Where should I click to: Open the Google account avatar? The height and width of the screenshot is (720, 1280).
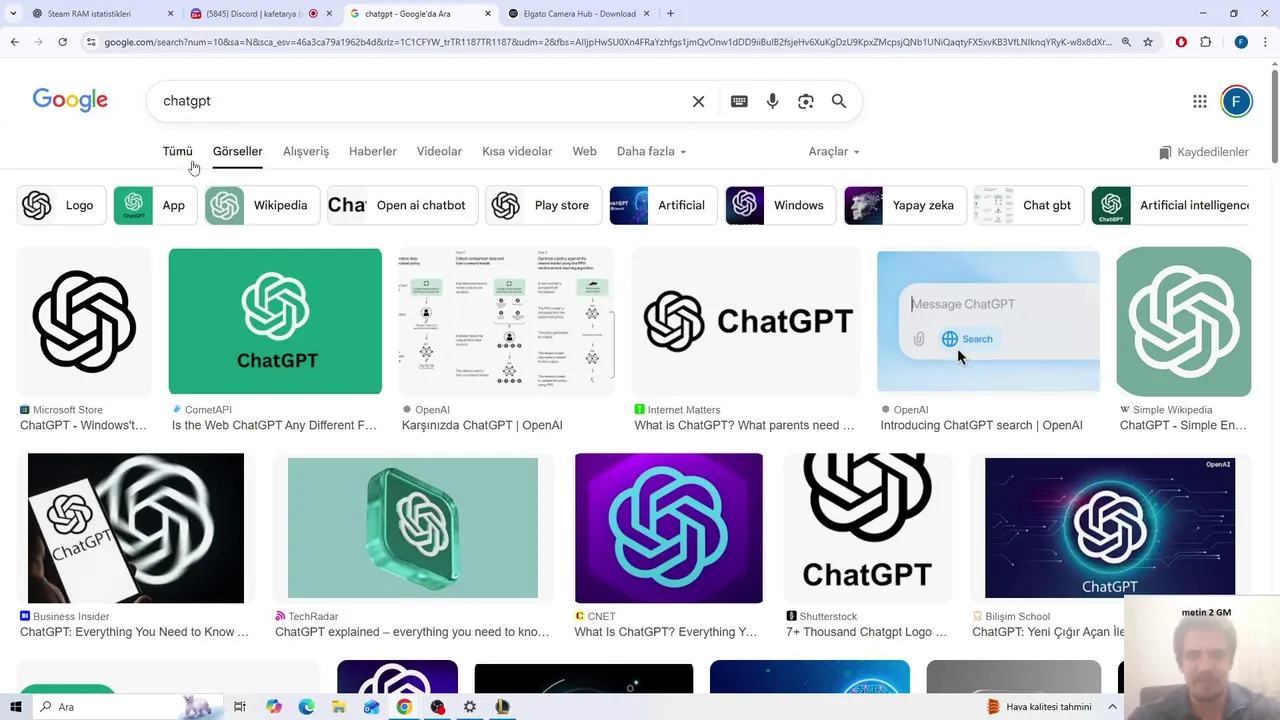[1236, 101]
